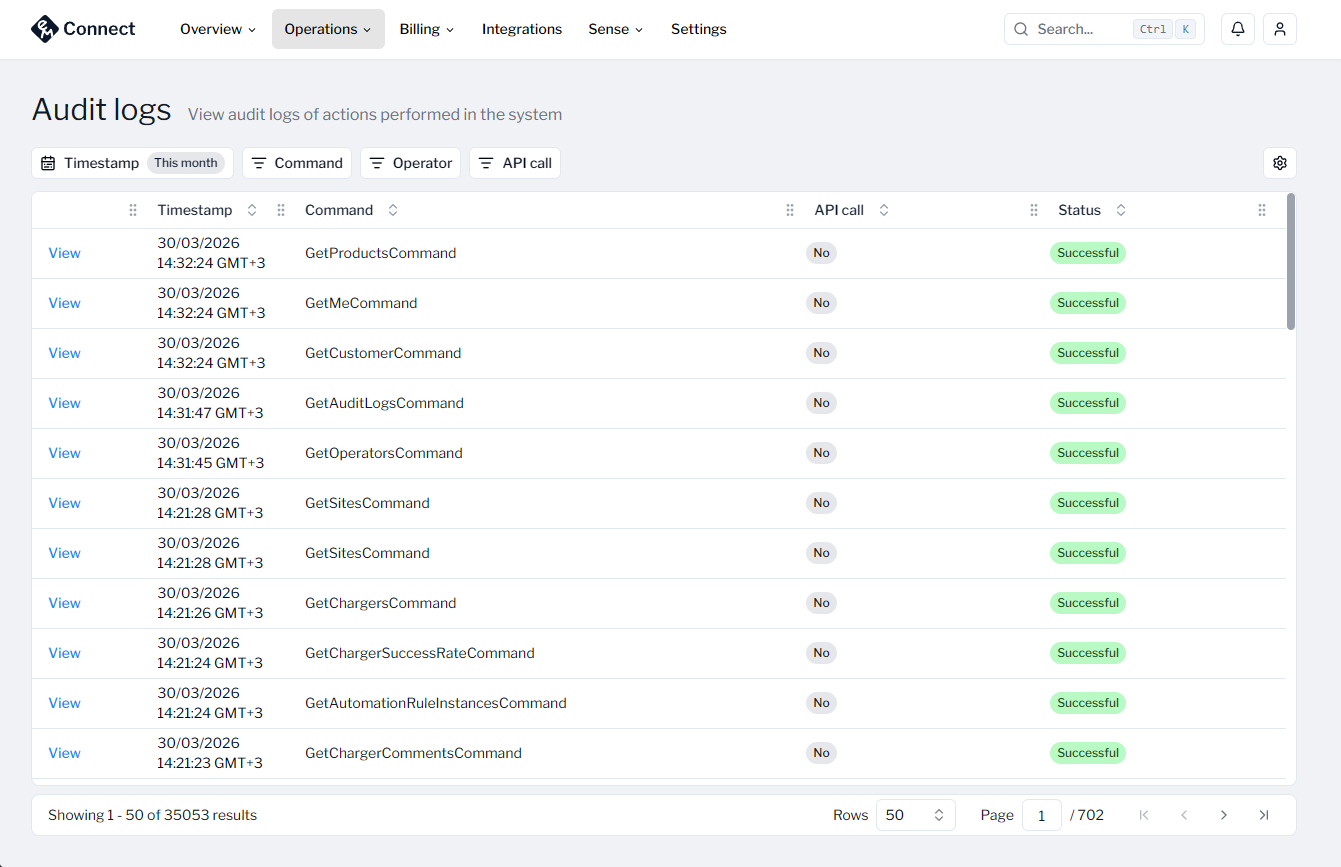
Task: Go to the Integrations page
Action: [x=521, y=29]
